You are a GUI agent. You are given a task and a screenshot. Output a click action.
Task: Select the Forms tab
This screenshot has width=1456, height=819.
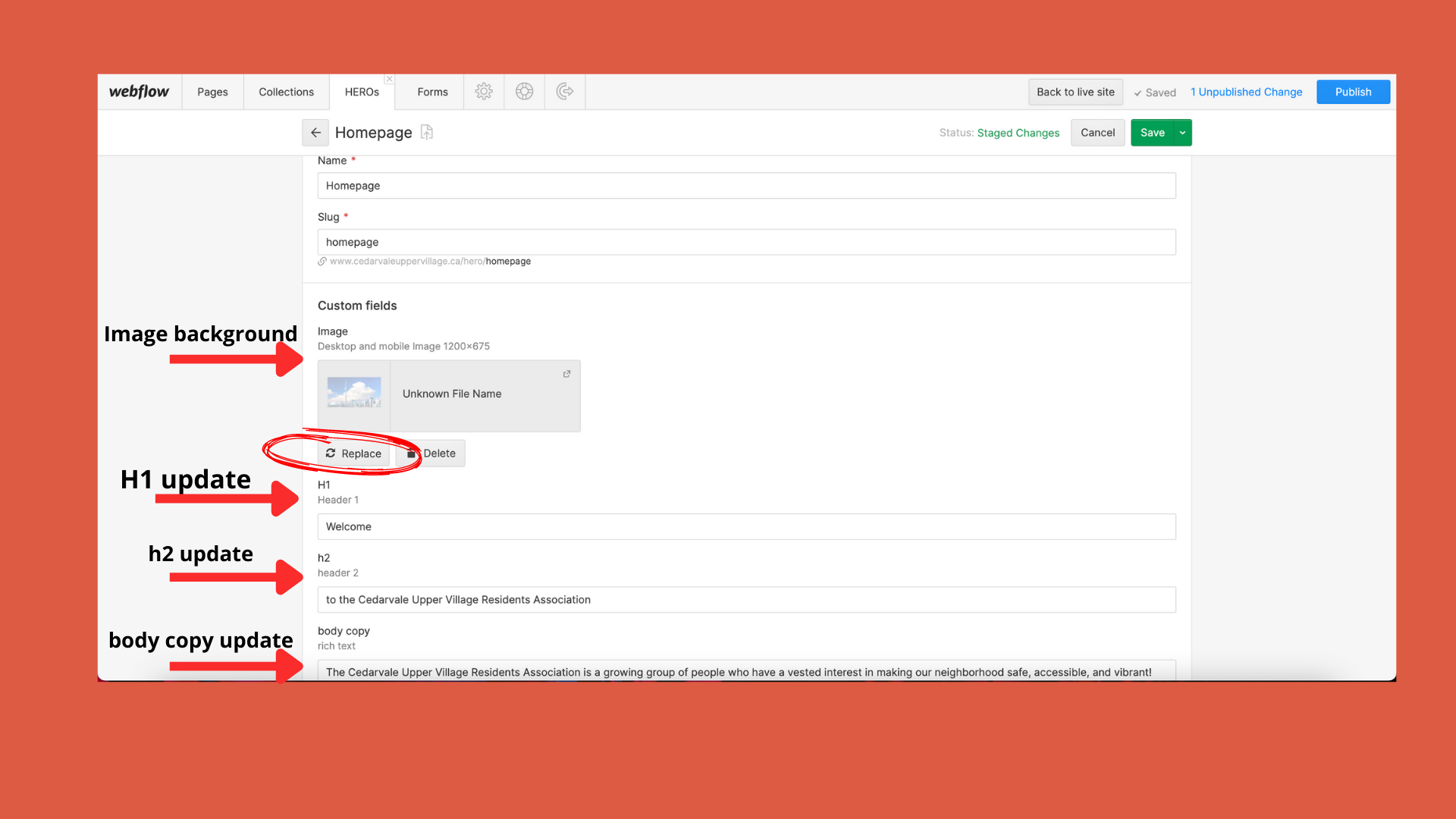(432, 92)
